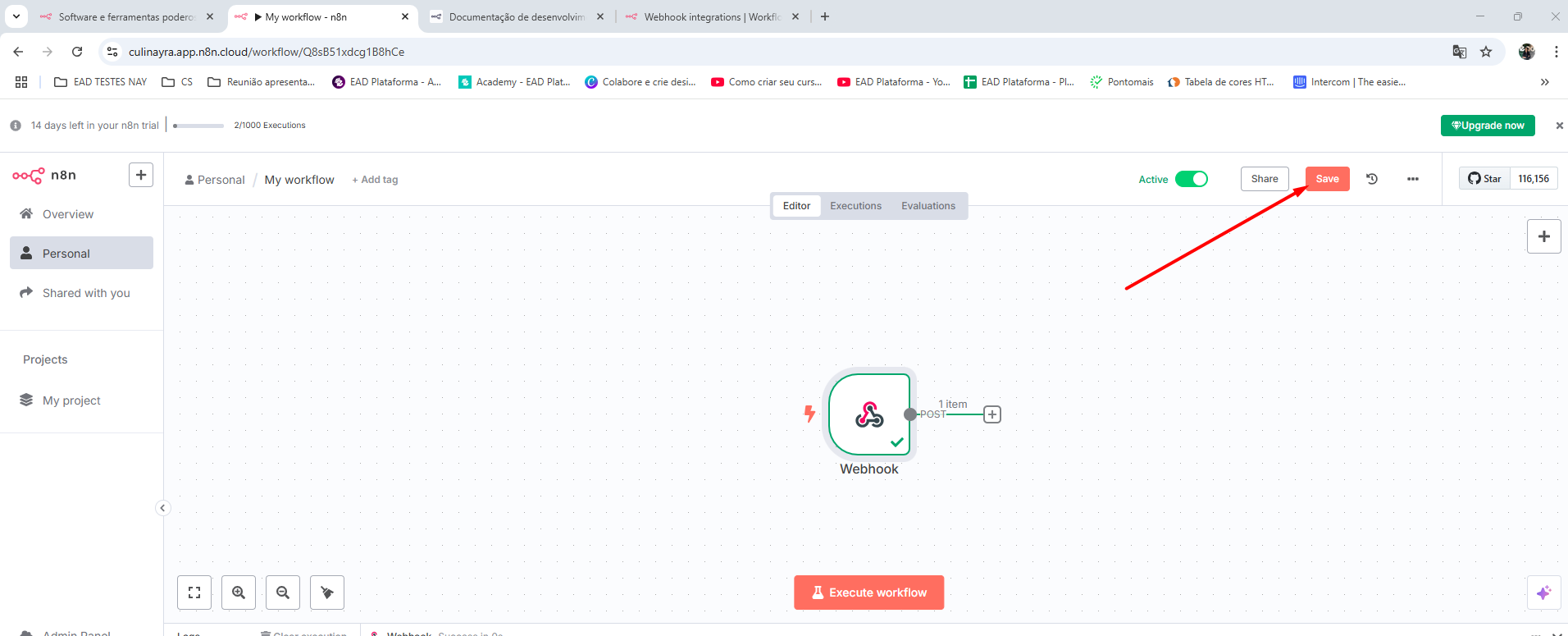1568x636 pixels.
Task: Click the Share button
Action: coord(1265,179)
